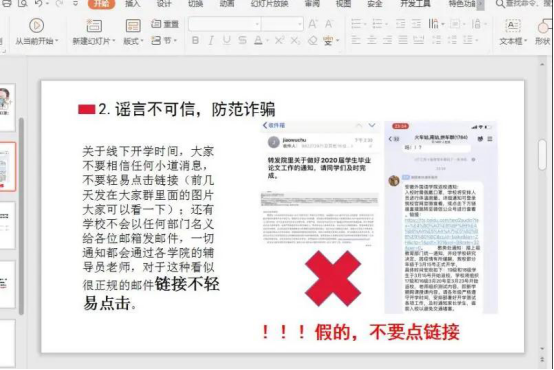Screen dimensions: 554x370
Task: Click the ribbon tabs scroll-right arrow
Action: pos(481,4)
